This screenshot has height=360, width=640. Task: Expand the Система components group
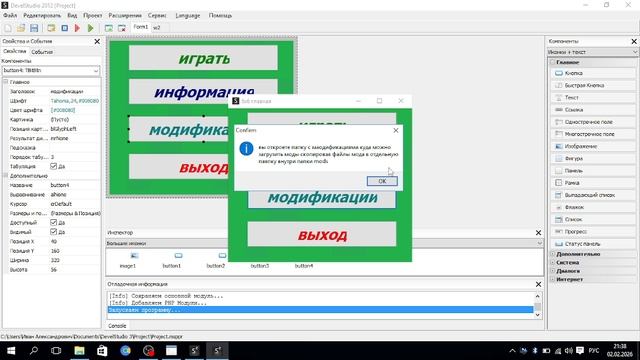click(552, 262)
